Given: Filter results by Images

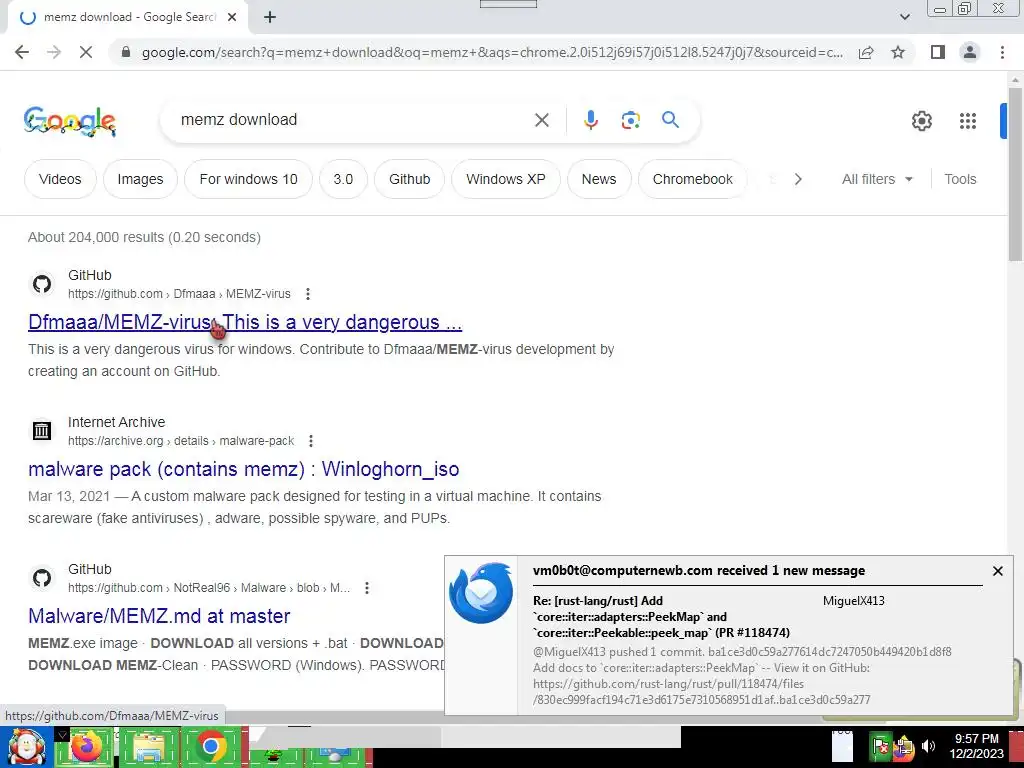Looking at the screenshot, I should point(140,179).
